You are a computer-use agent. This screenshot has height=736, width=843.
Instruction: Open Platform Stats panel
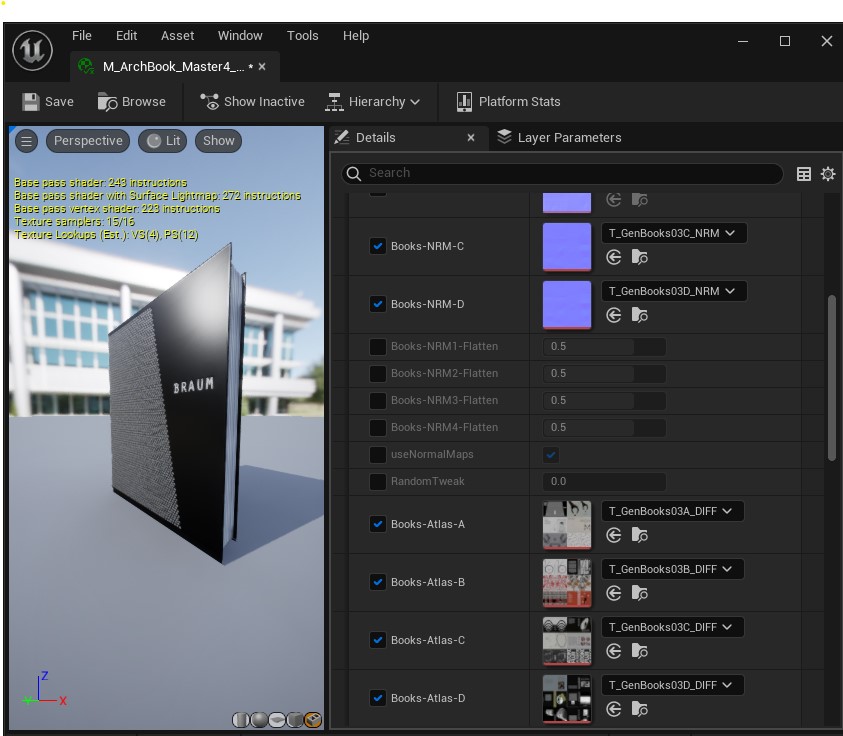(x=508, y=102)
